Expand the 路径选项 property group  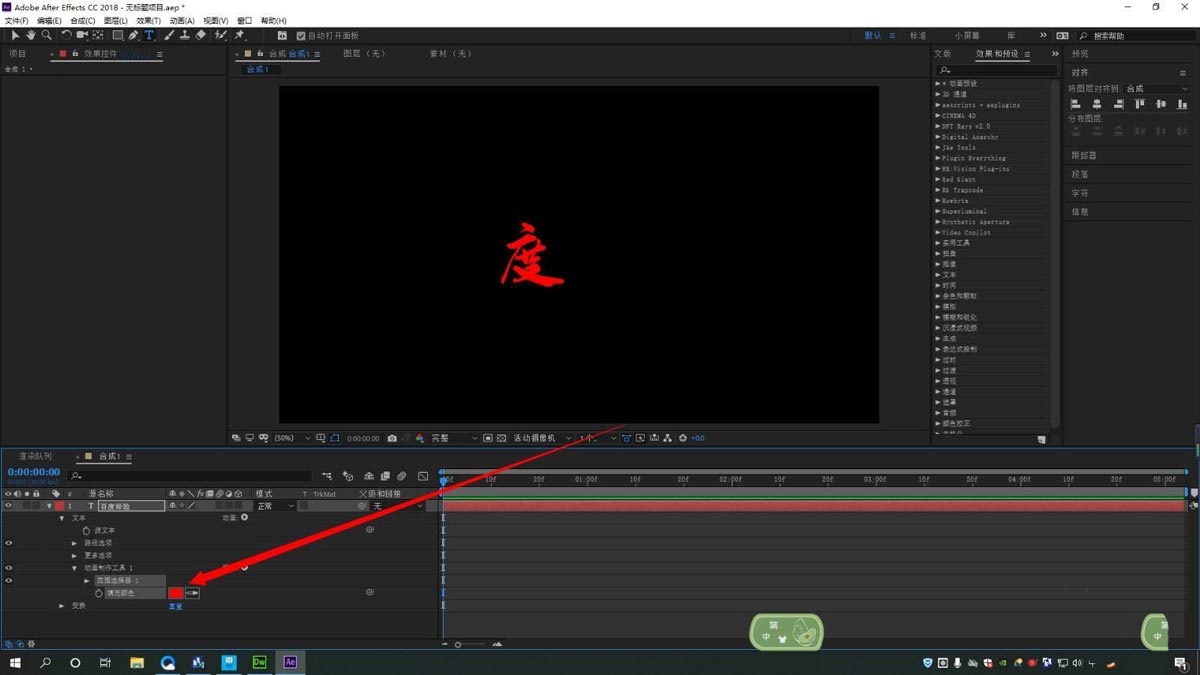pyautogui.click(x=74, y=543)
